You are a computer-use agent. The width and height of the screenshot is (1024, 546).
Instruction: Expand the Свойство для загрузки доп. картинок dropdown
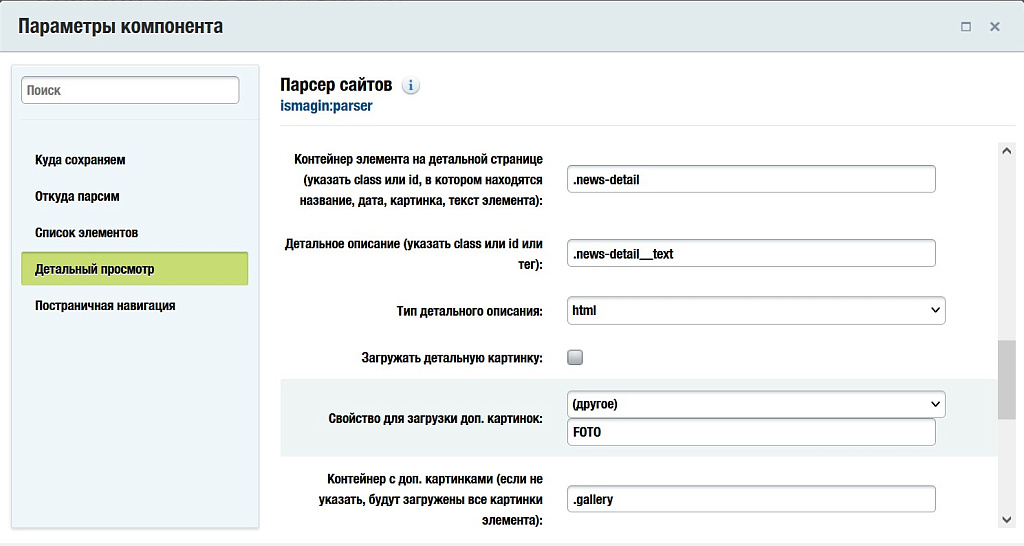pos(755,404)
